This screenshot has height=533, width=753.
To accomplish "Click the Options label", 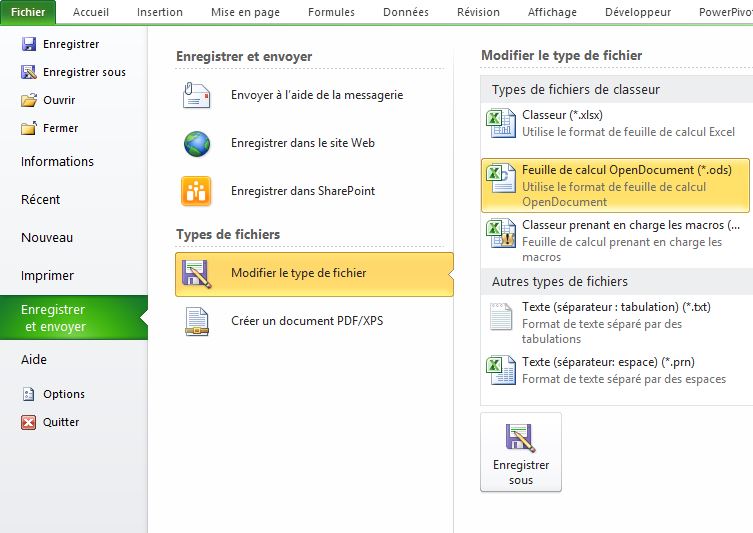I will [x=64, y=394].
